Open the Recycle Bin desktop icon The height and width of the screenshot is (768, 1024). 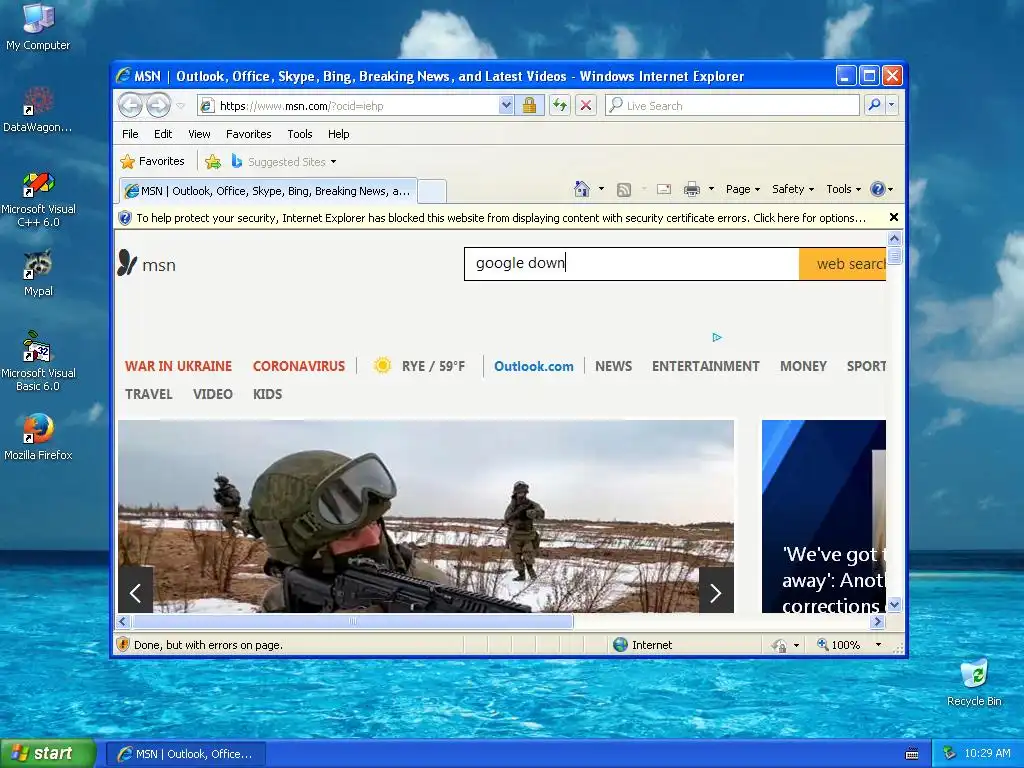pos(974,683)
